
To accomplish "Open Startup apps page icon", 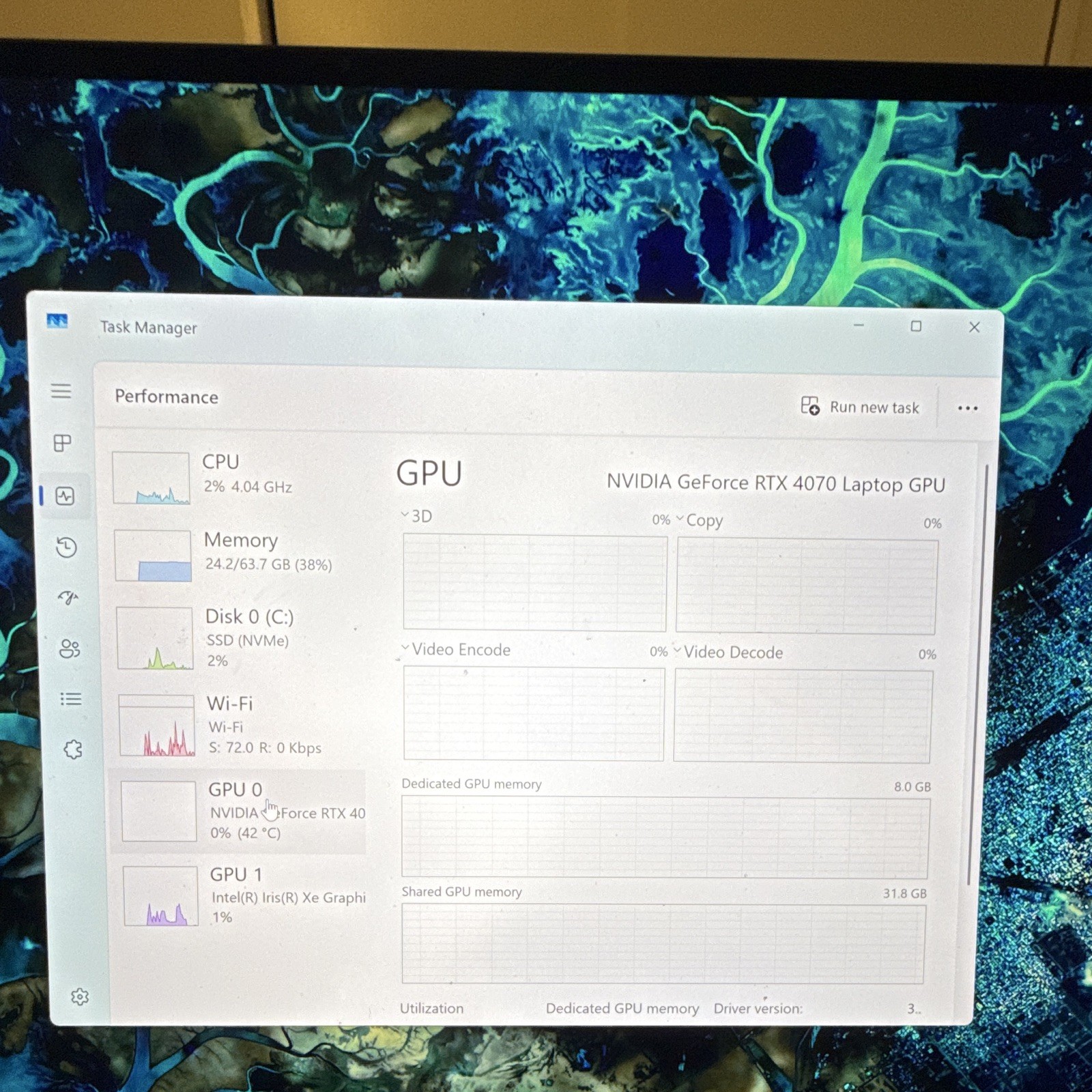I will pyautogui.click(x=68, y=599).
